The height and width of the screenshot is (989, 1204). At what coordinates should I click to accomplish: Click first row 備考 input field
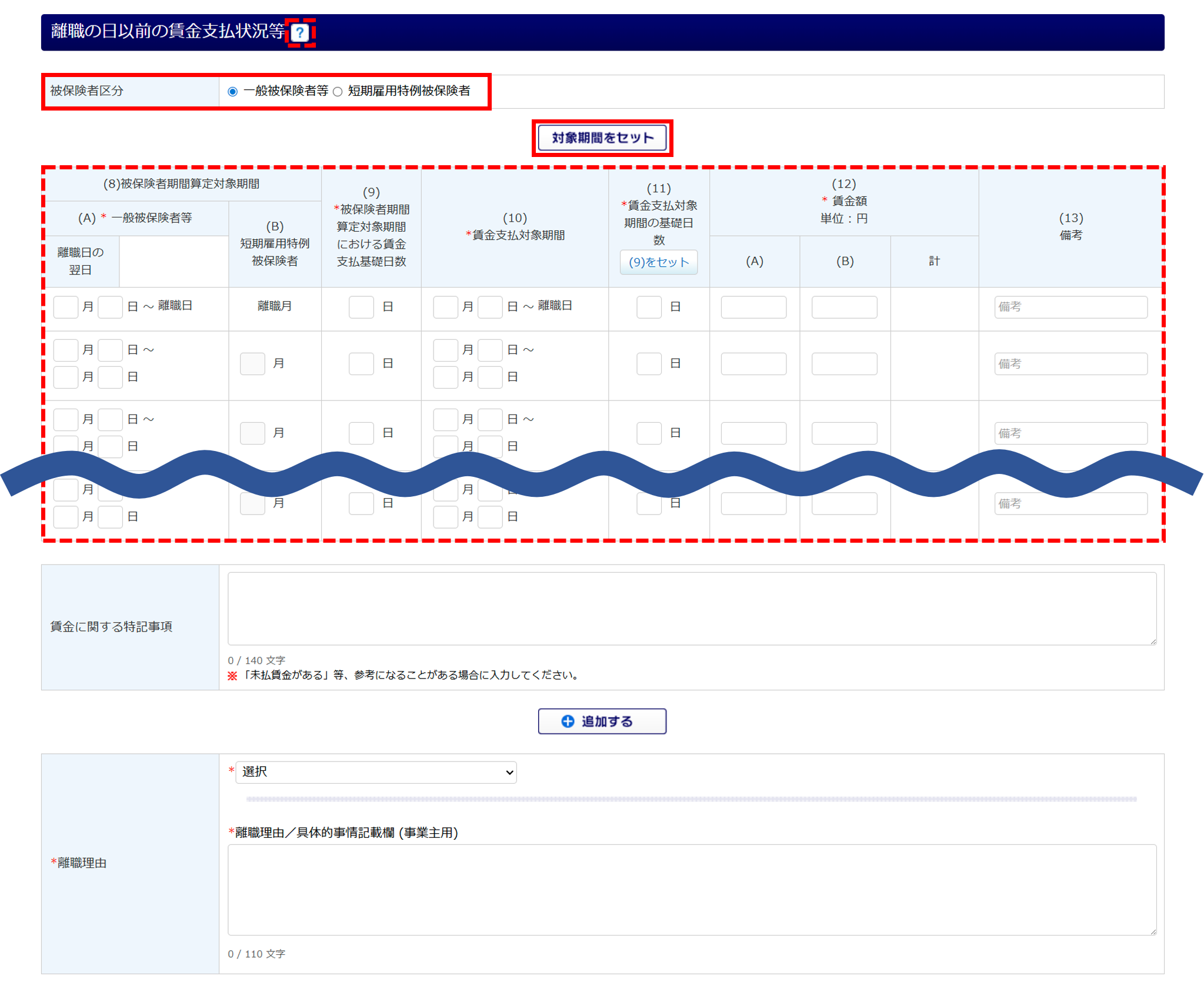(1070, 307)
